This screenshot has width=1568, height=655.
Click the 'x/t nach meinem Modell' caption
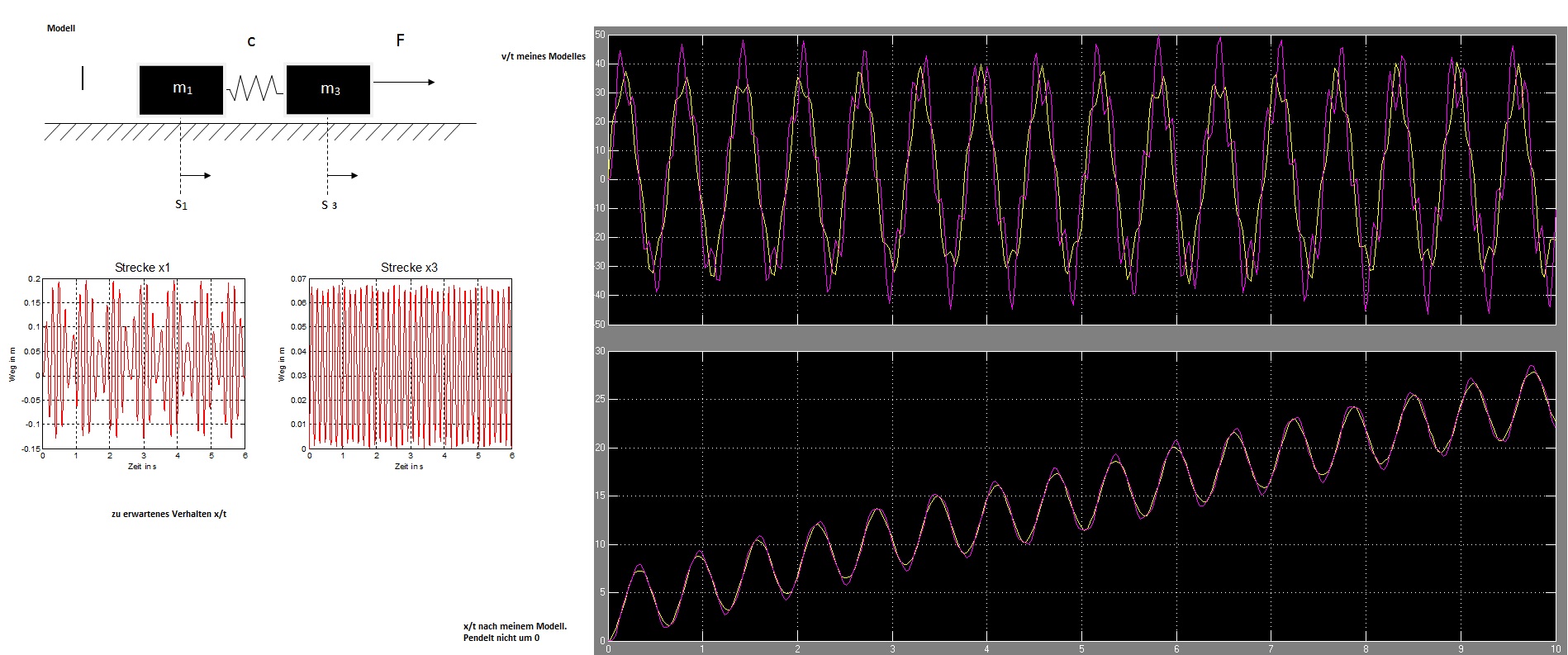[x=515, y=626]
